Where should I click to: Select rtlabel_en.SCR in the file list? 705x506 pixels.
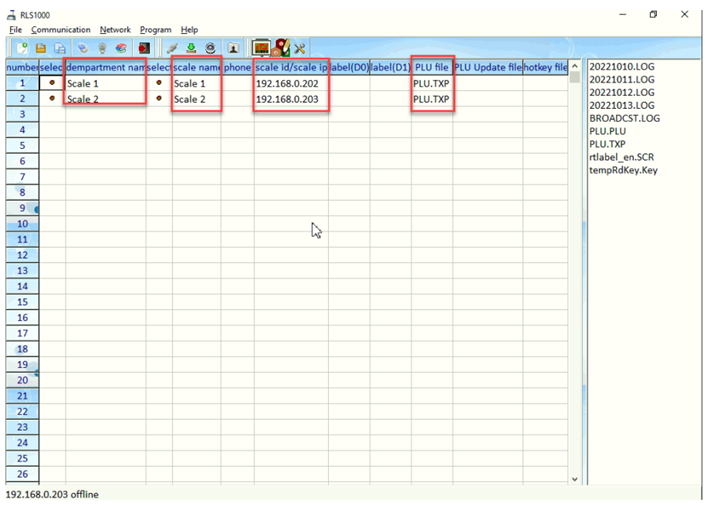[622, 157]
